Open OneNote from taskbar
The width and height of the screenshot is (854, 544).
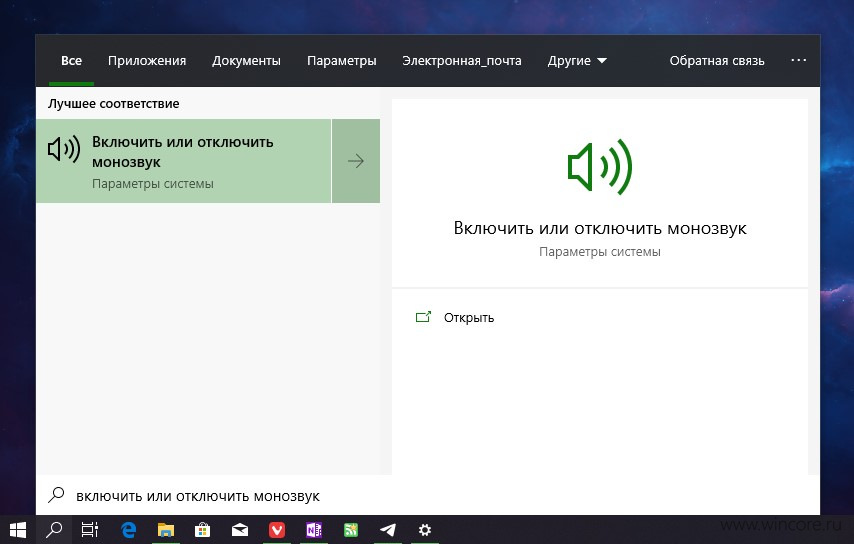coord(314,530)
